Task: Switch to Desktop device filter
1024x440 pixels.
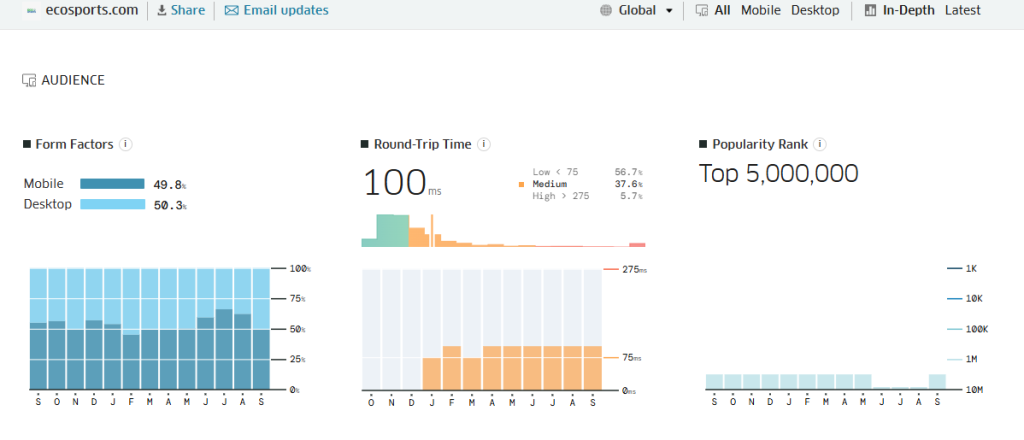Action: [x=815, y=11]
